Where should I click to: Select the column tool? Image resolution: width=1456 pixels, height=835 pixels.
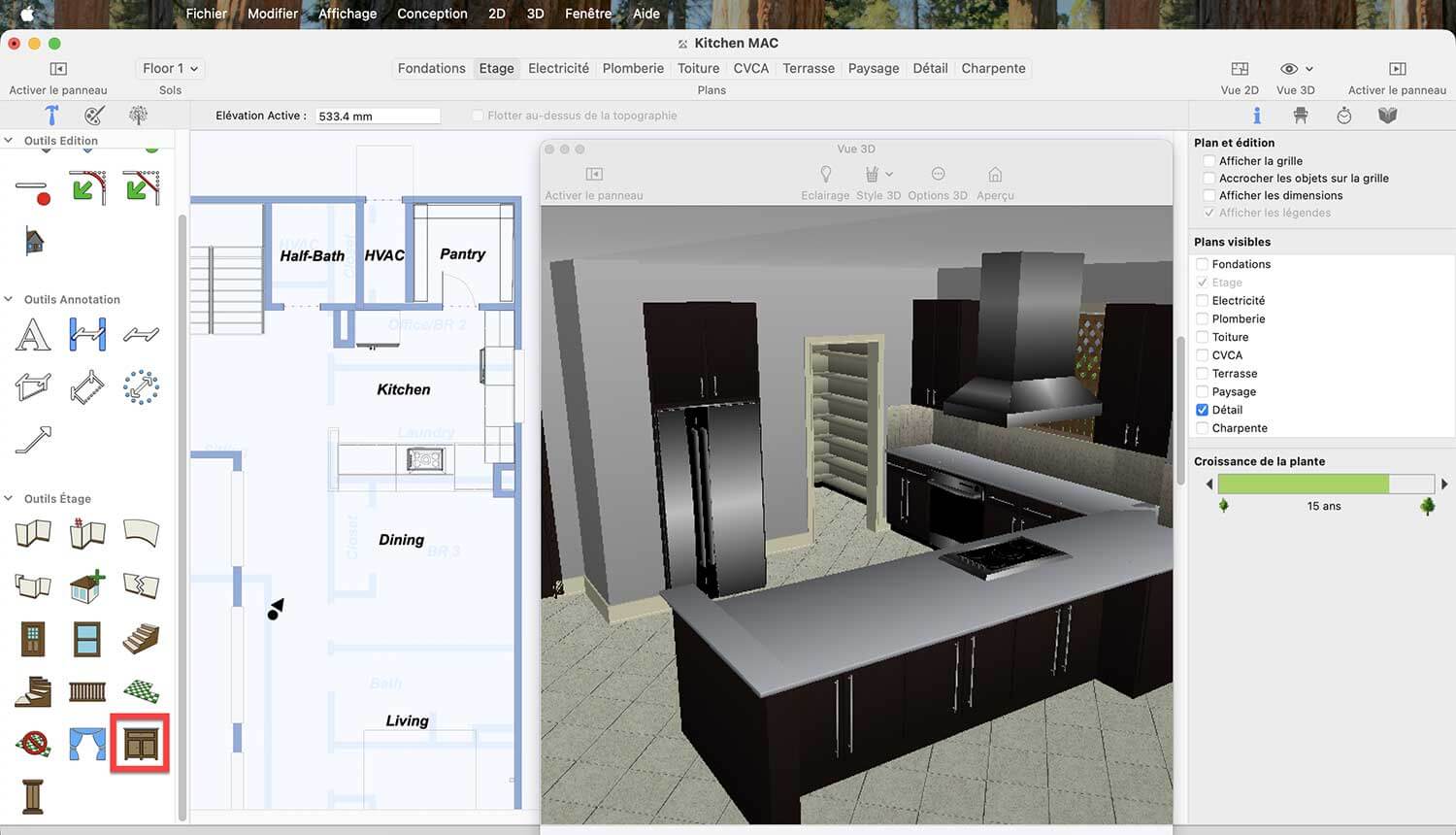click(x=33, y=796)
